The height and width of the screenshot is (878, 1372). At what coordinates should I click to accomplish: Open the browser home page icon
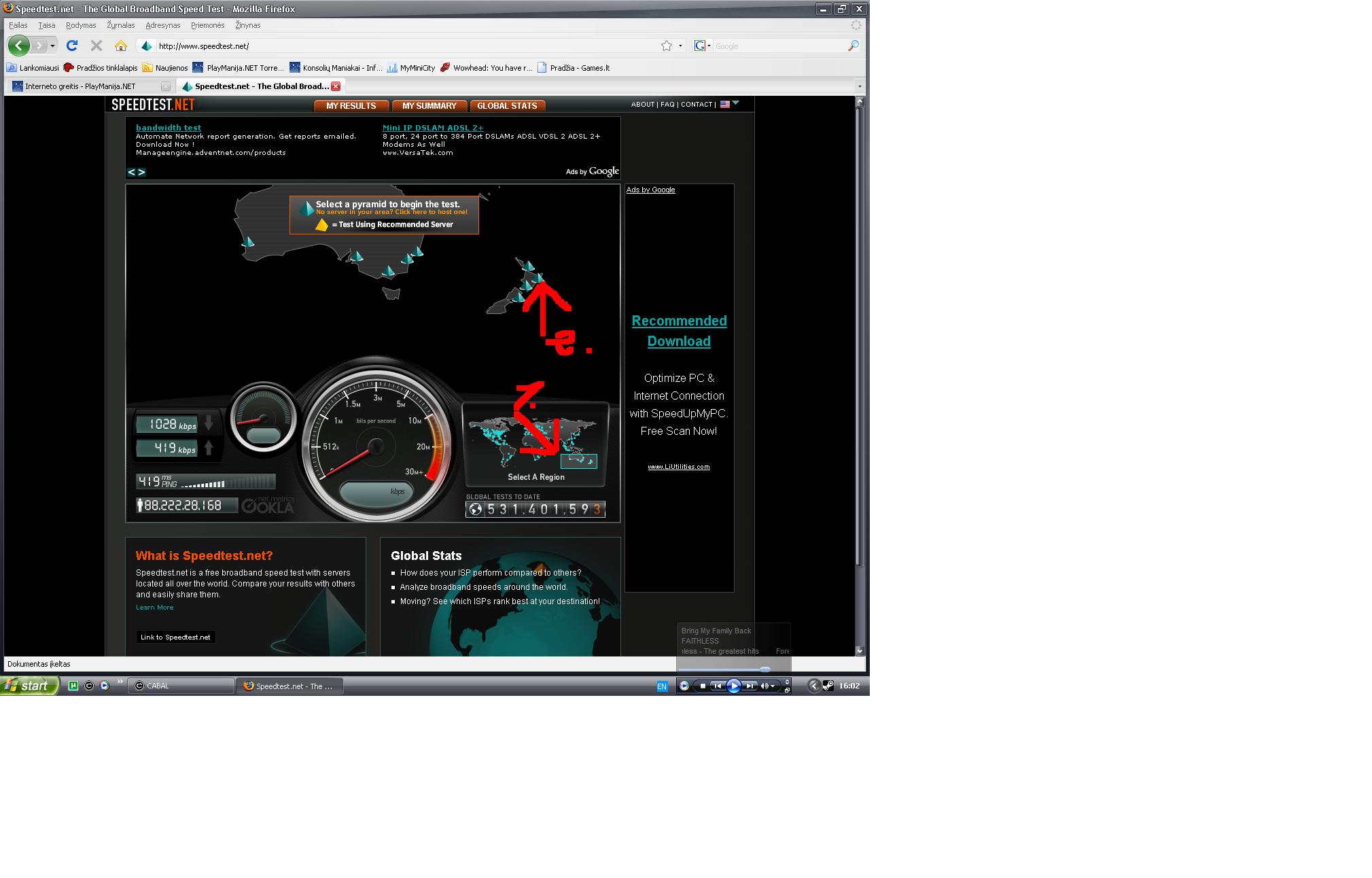[x=121, y=46]
